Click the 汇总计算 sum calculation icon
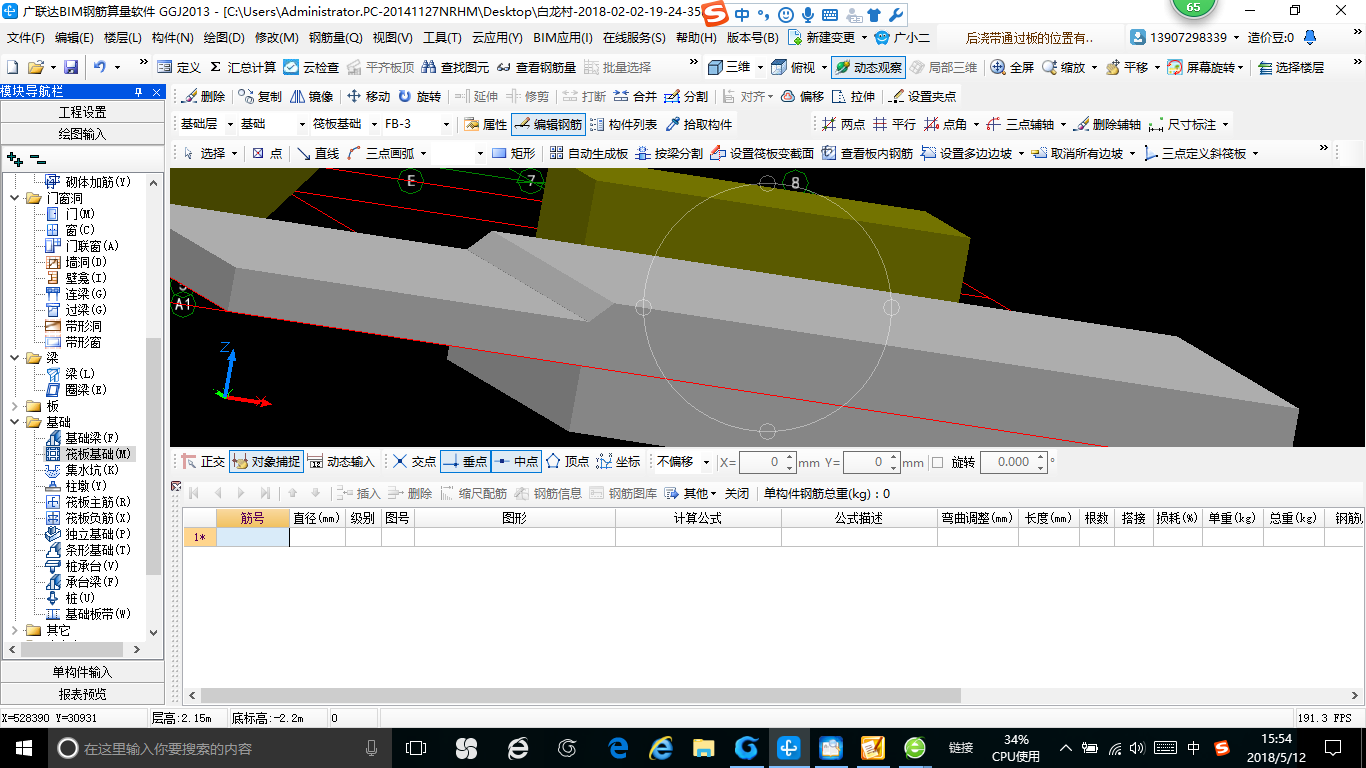1366x768 pixels. (x=243, y=67)
